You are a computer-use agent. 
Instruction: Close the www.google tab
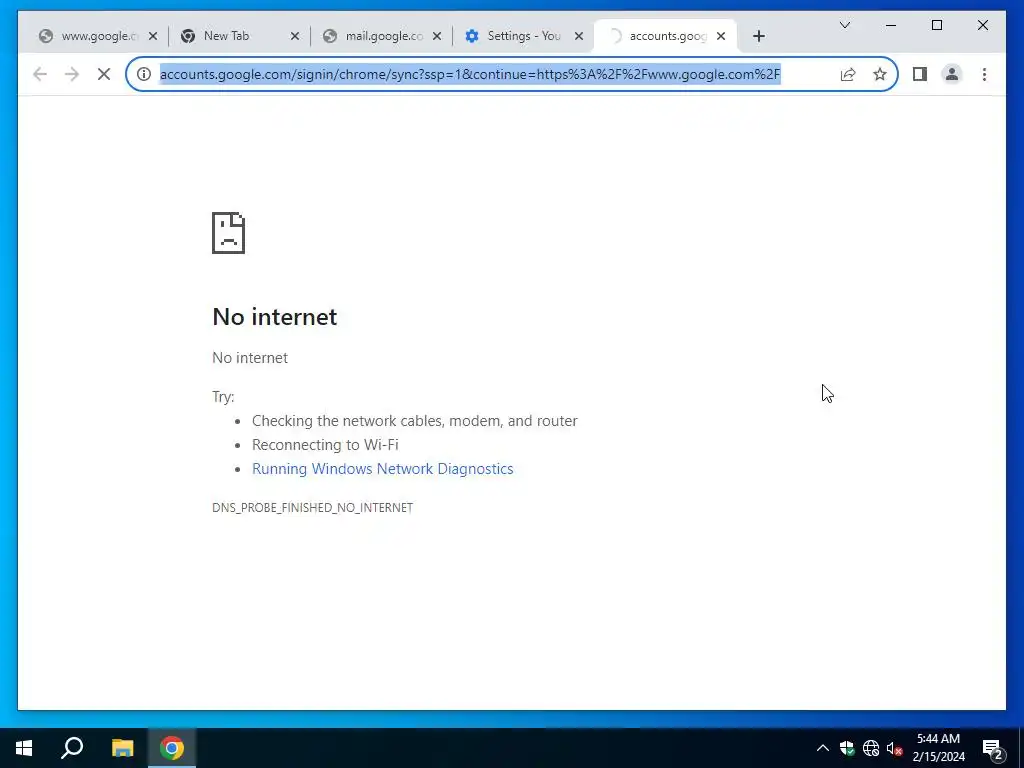(153, 37)
